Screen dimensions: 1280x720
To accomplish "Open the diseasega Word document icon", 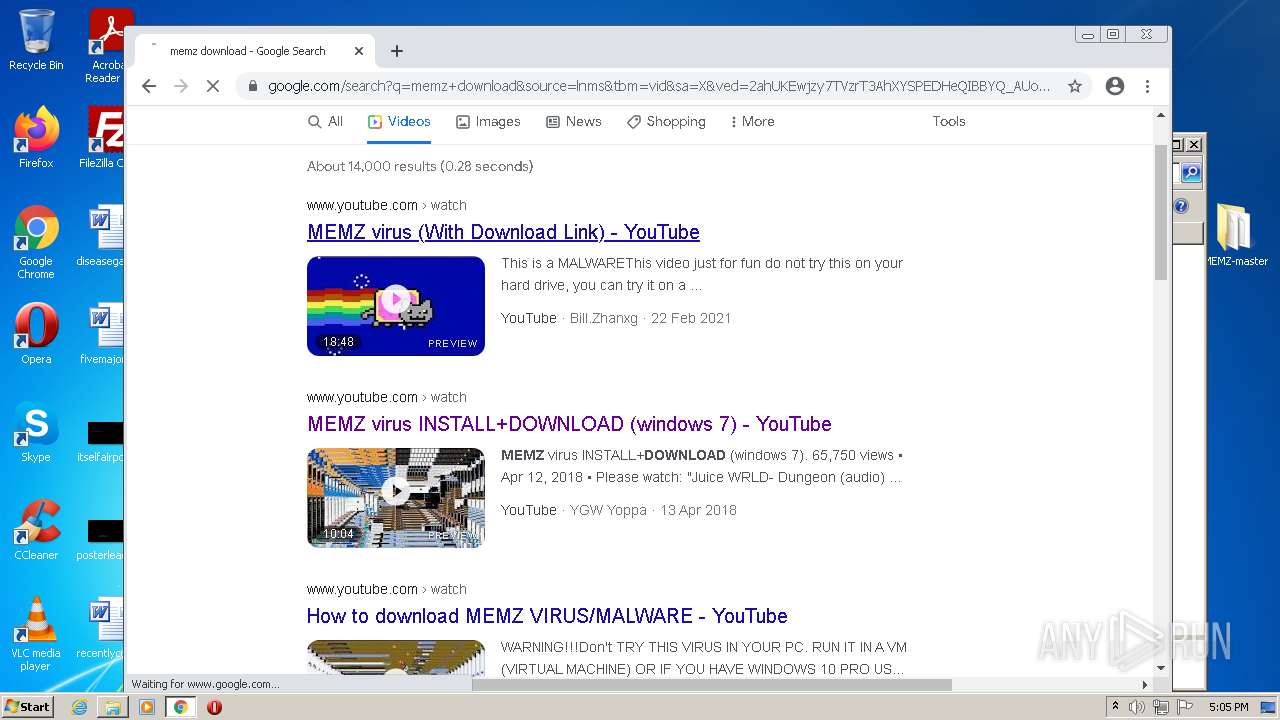I will (102, 236).
